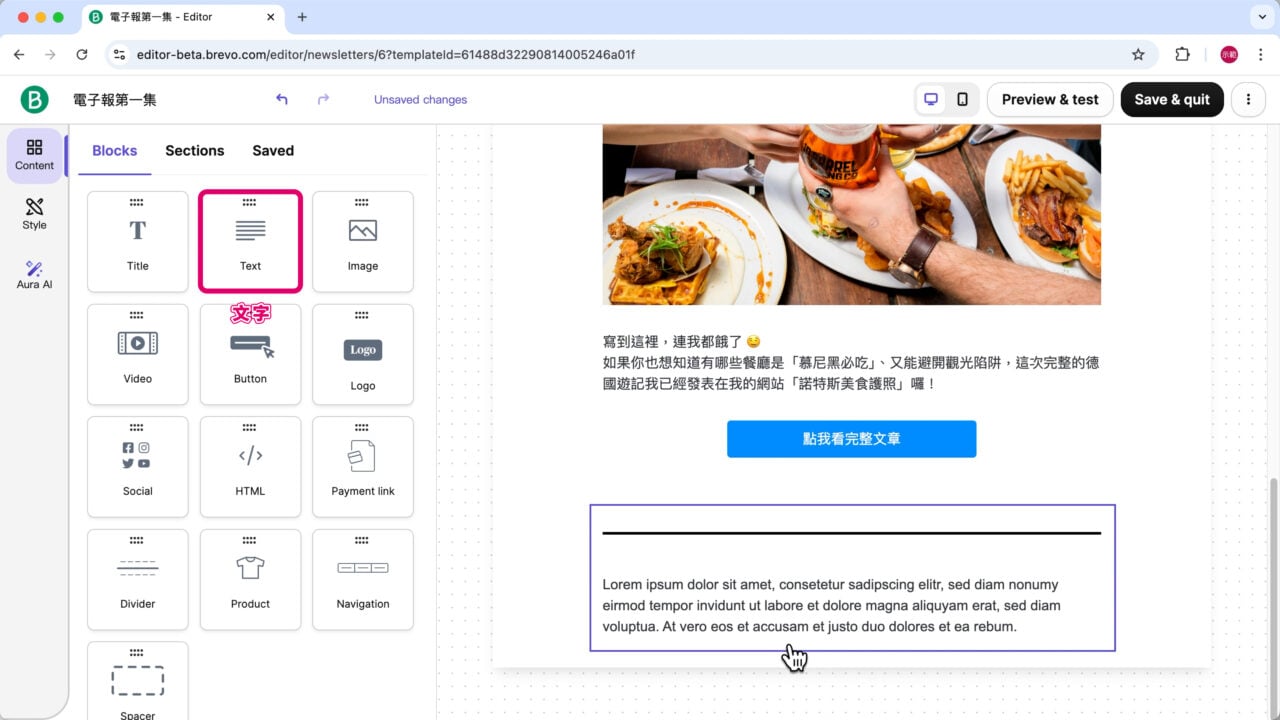Select the Navigation block
The width and height of the screenshot is (1280, 720).
point(362,579)
